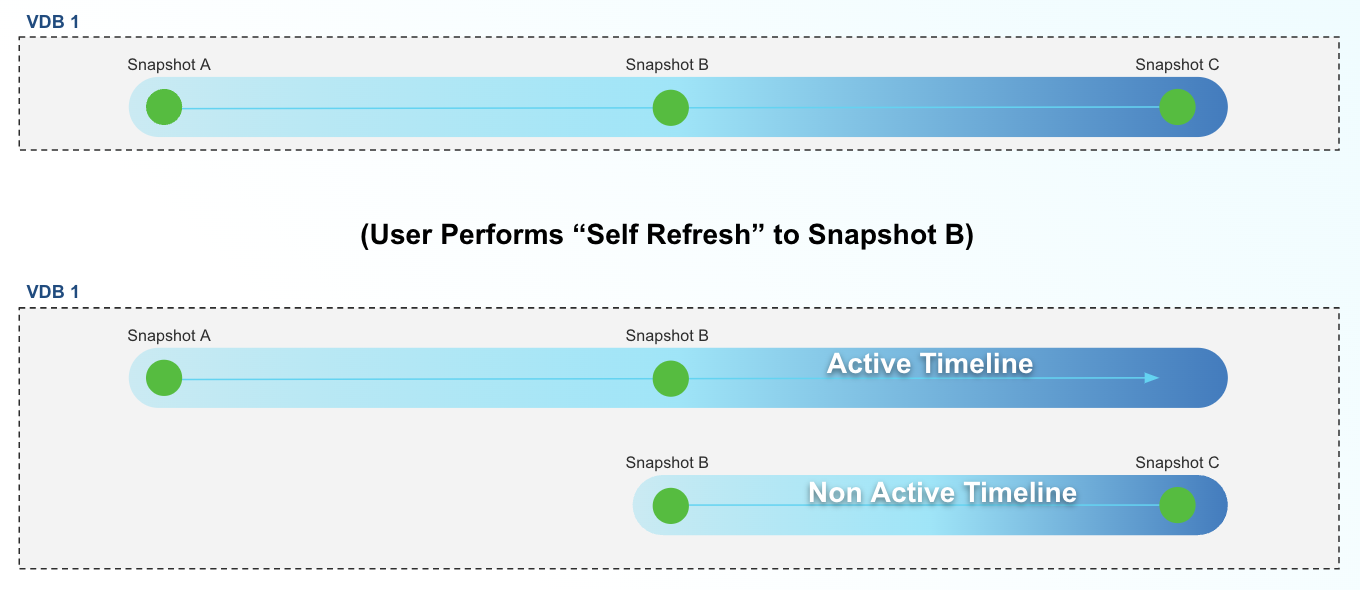Image resolution: width=1360 pixels, height=590 pixels.
Task: Click the Snapshot B text label before the refresh
Action: [x=667, y=65]
